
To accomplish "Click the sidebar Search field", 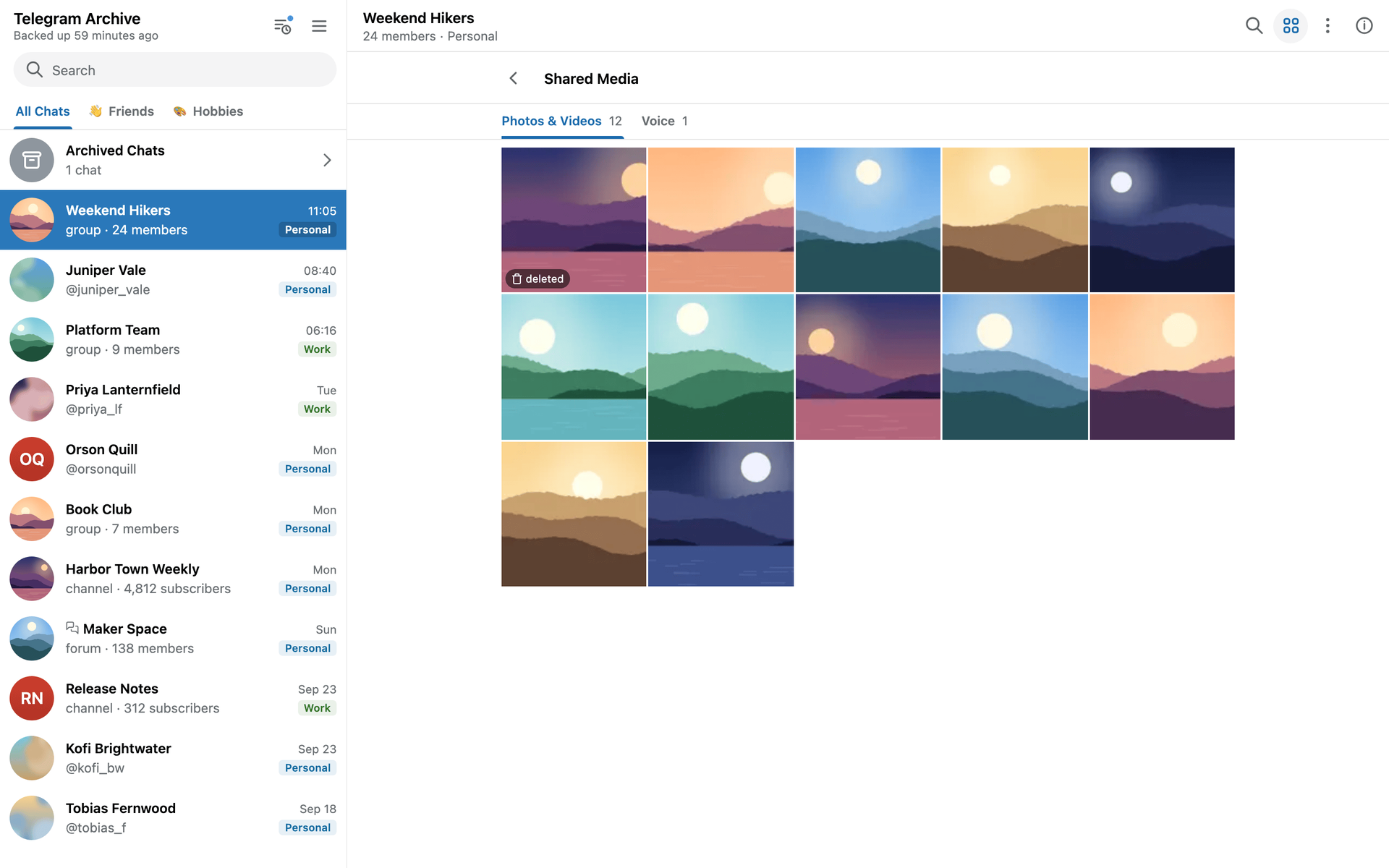I will tap(174, 70).
